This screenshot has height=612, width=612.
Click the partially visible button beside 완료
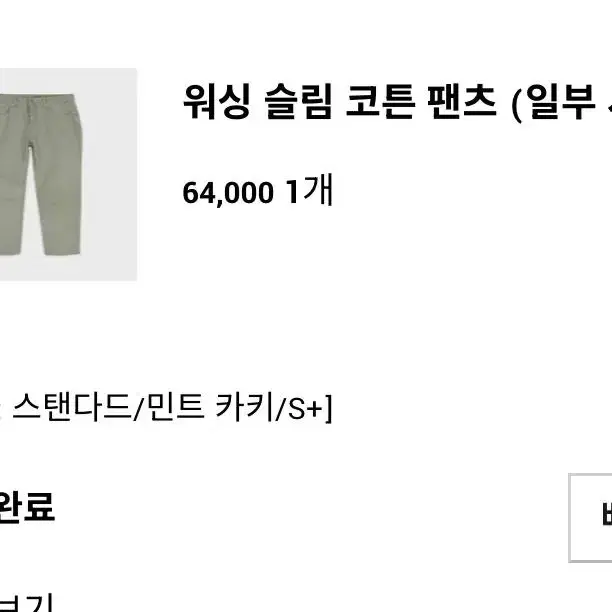pyautogui.click(x=591, y=518)
